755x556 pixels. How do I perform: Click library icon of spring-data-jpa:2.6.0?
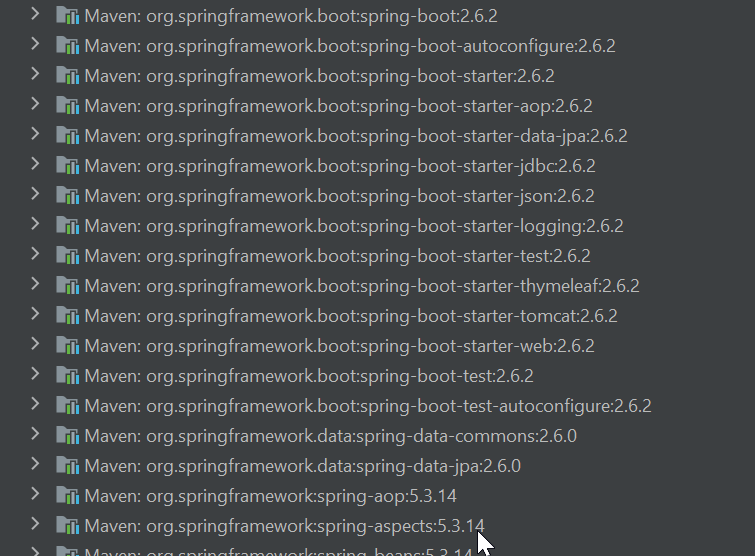pos(67,465)
